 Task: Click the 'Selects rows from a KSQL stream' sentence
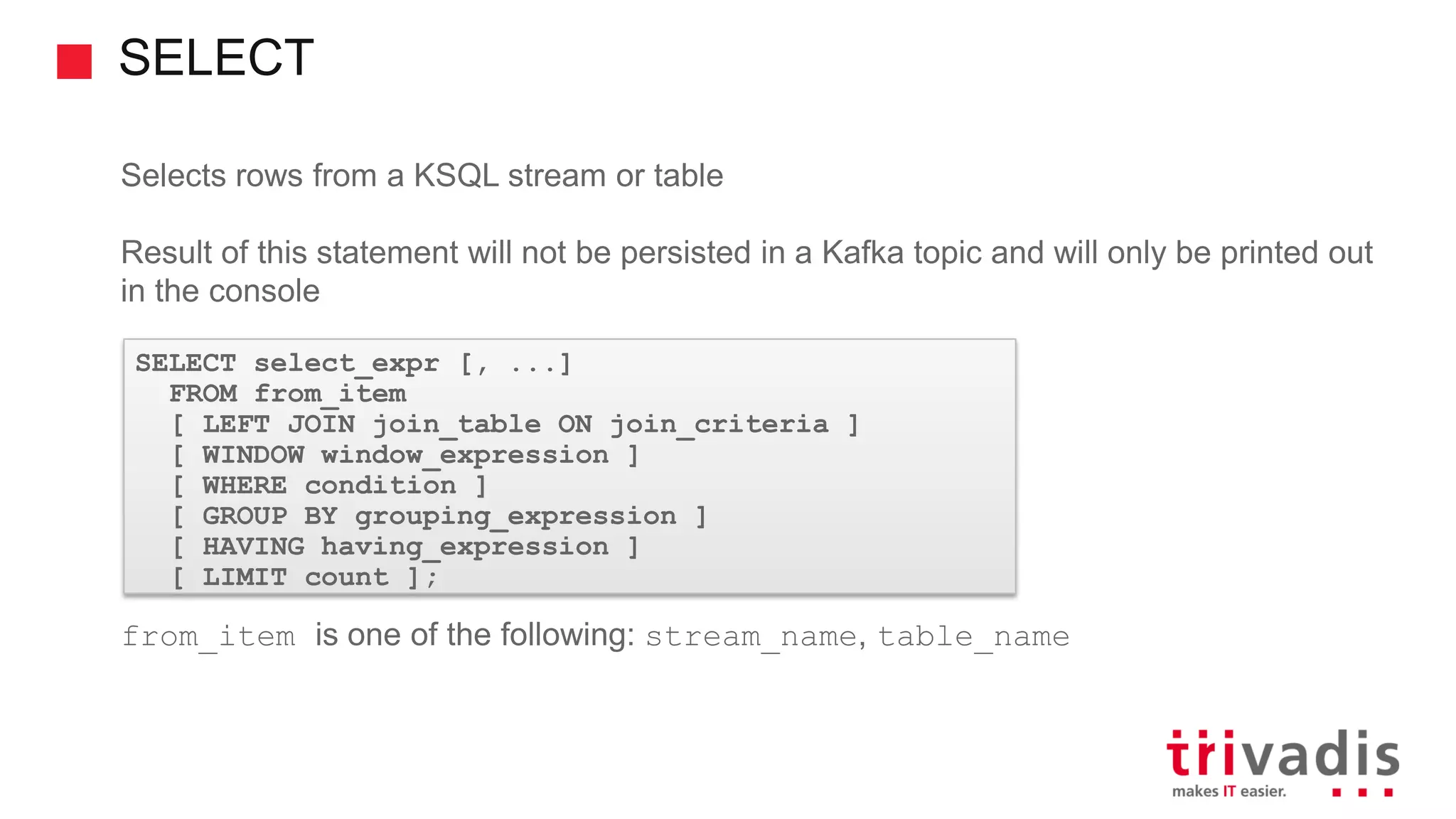(422, 176)
